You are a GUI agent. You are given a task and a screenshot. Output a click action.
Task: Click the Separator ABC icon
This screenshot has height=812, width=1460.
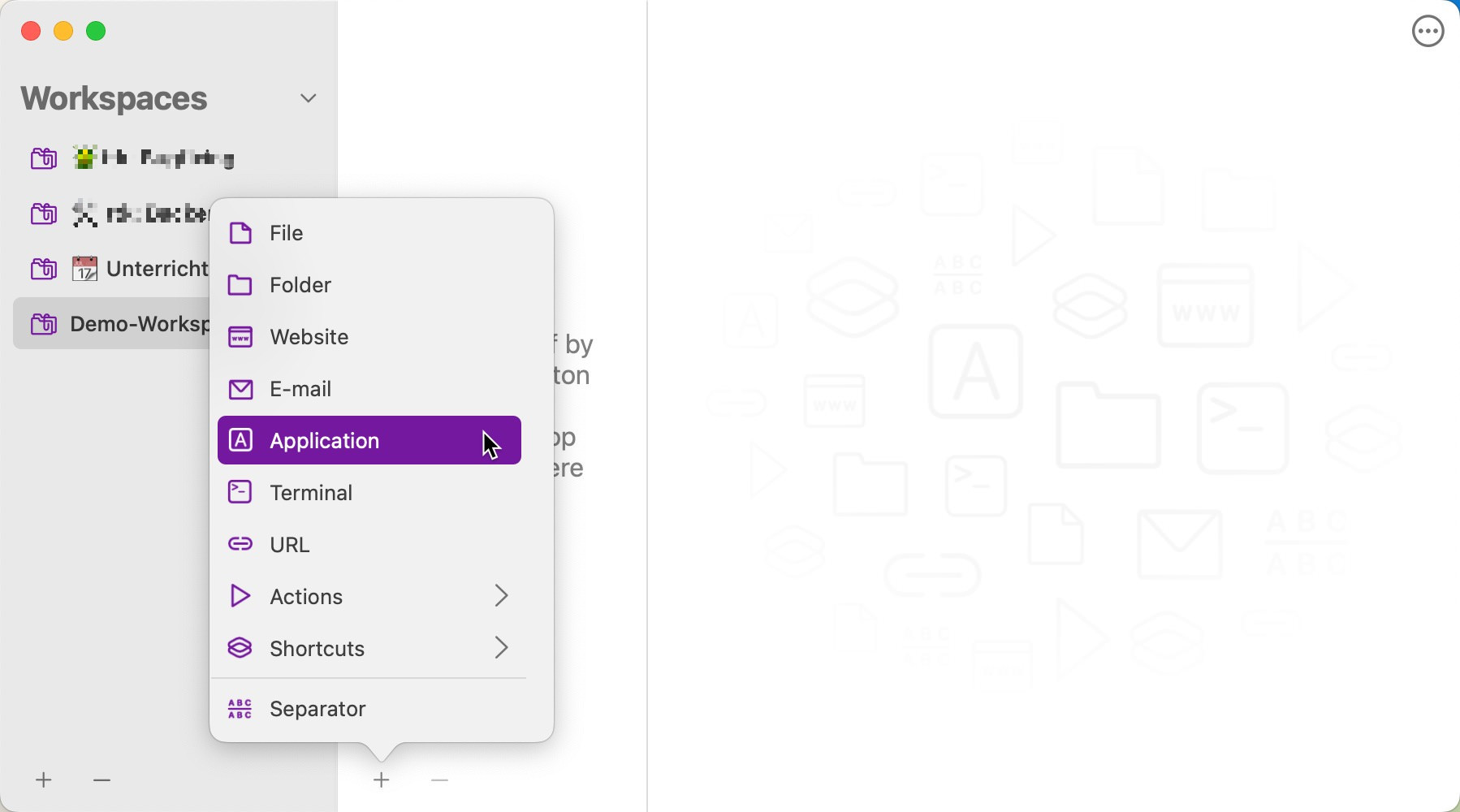coord(240,709)
